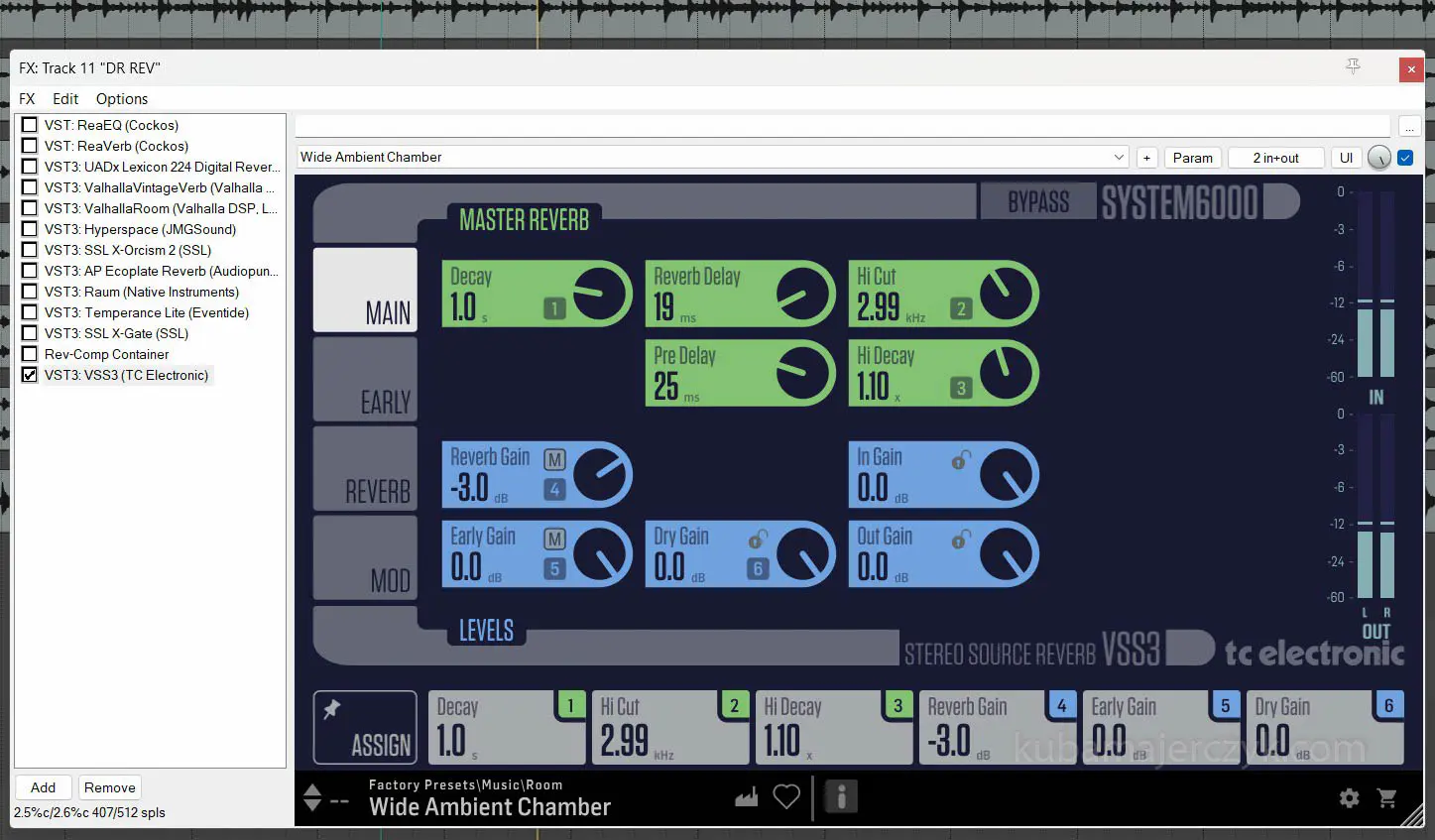
Task: Expand the Wide Ambient Chamber preset dropdown
Action: (1119, 158)
